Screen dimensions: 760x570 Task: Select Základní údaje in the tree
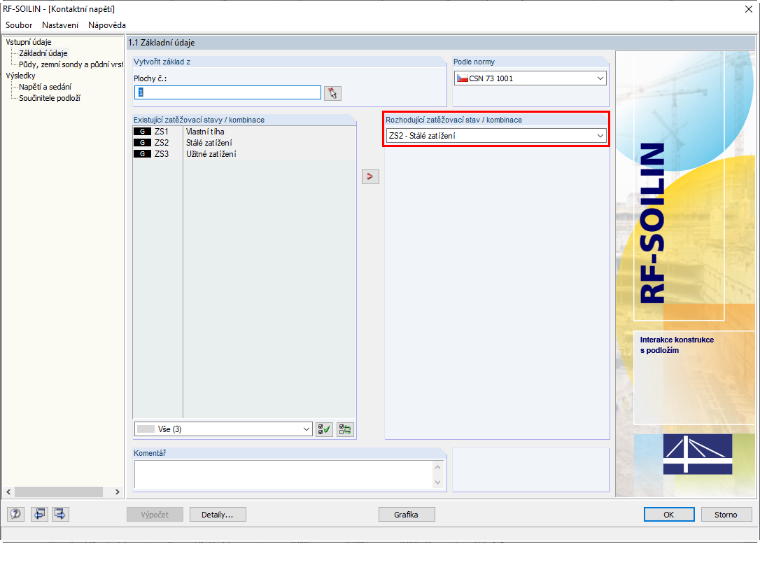43,53
